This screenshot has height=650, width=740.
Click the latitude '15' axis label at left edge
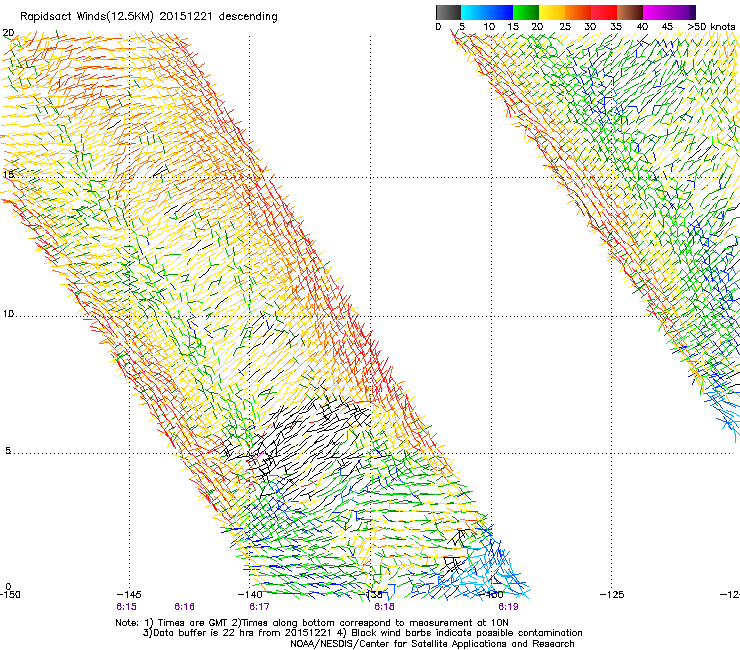8,175
